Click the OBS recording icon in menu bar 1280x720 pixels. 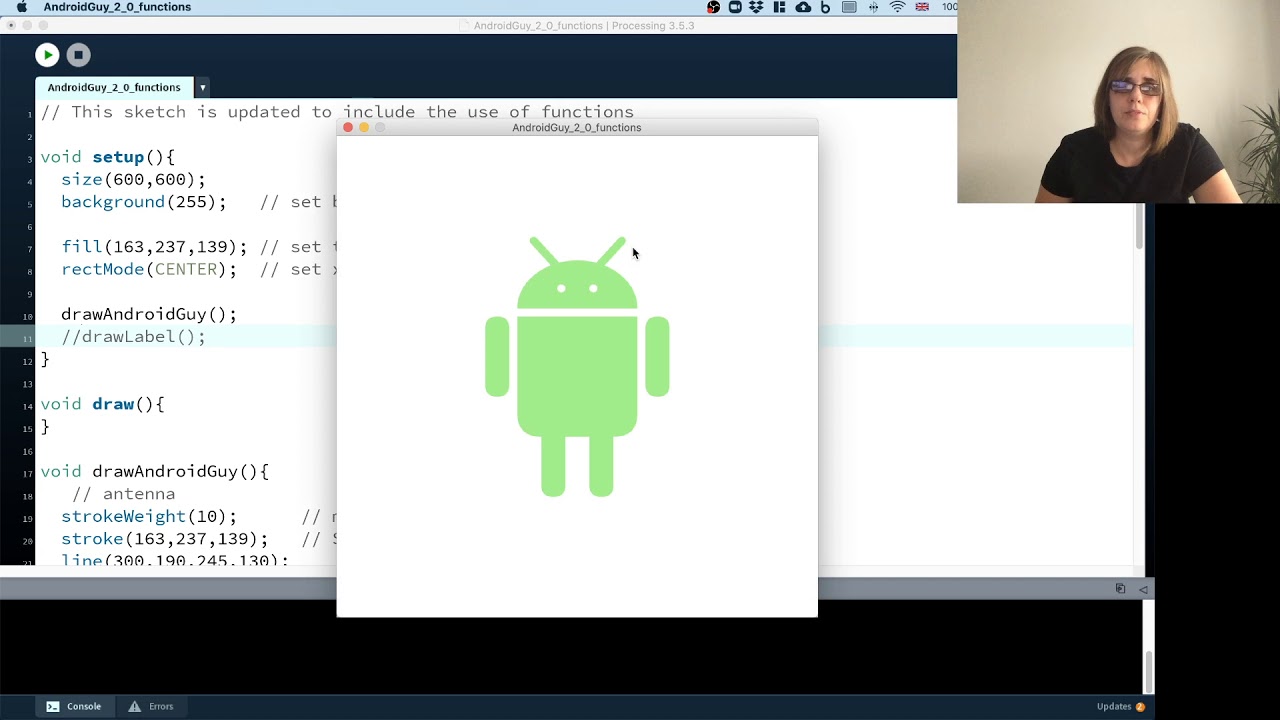(x=713, y=7)
